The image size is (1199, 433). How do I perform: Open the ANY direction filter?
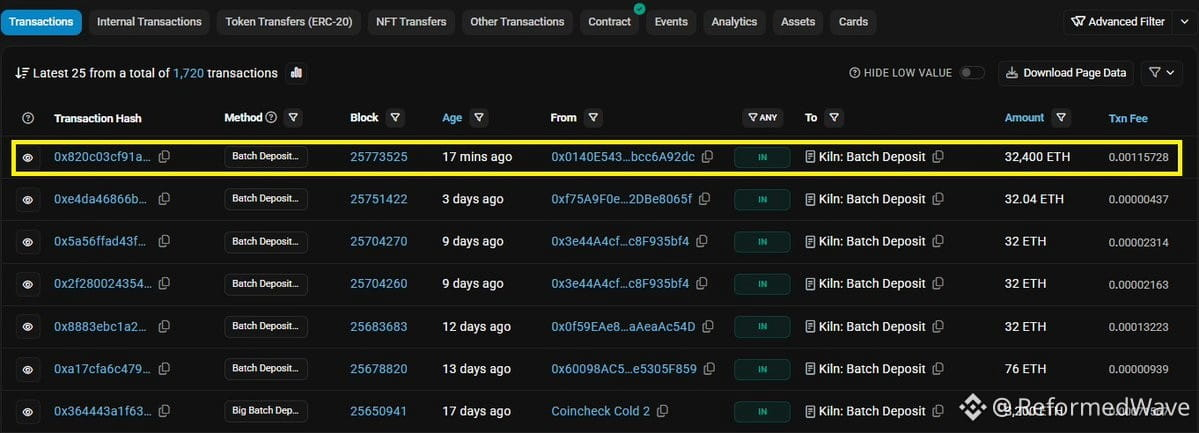coord(762,118)
